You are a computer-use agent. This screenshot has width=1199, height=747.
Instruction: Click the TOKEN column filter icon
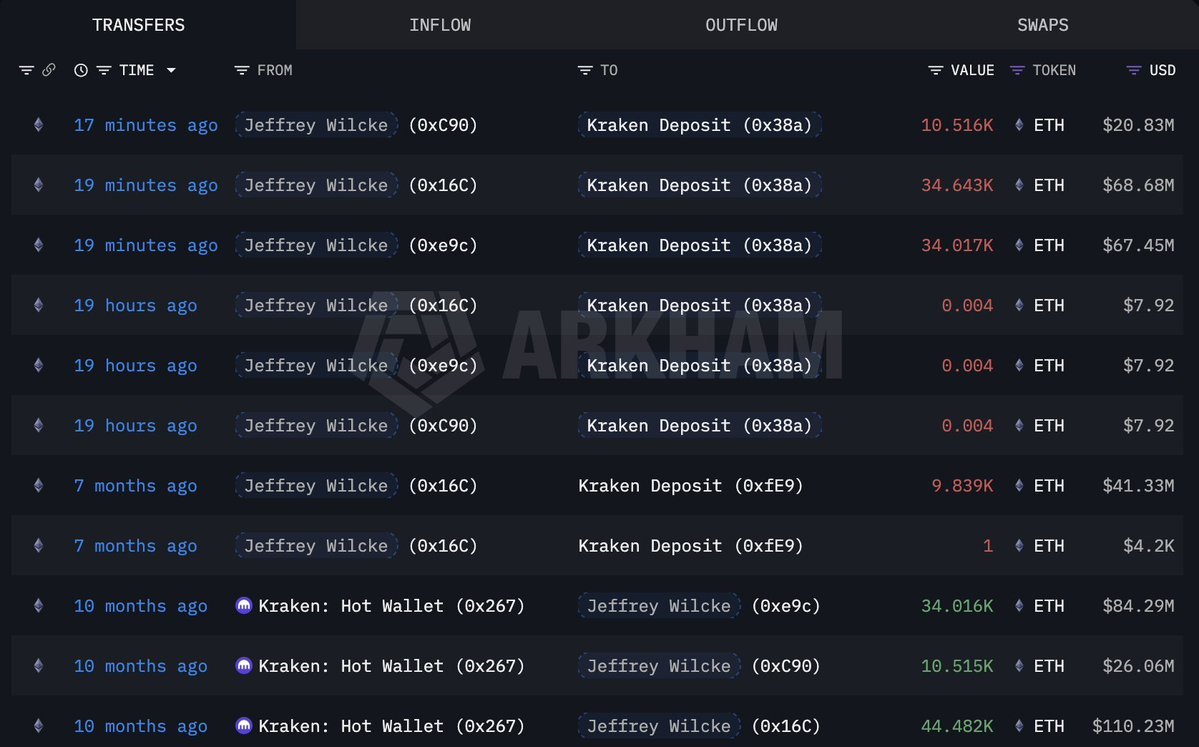point(1017,70)
